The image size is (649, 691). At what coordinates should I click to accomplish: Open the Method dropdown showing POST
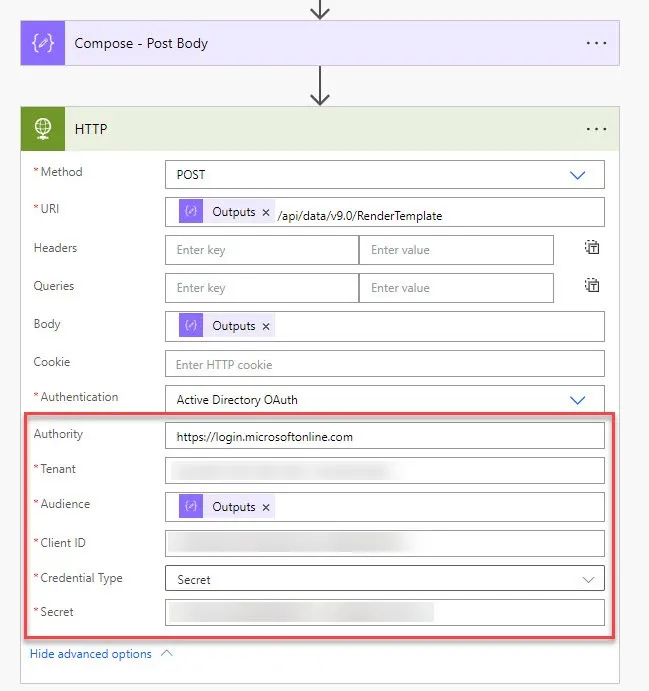pos(385,175)
